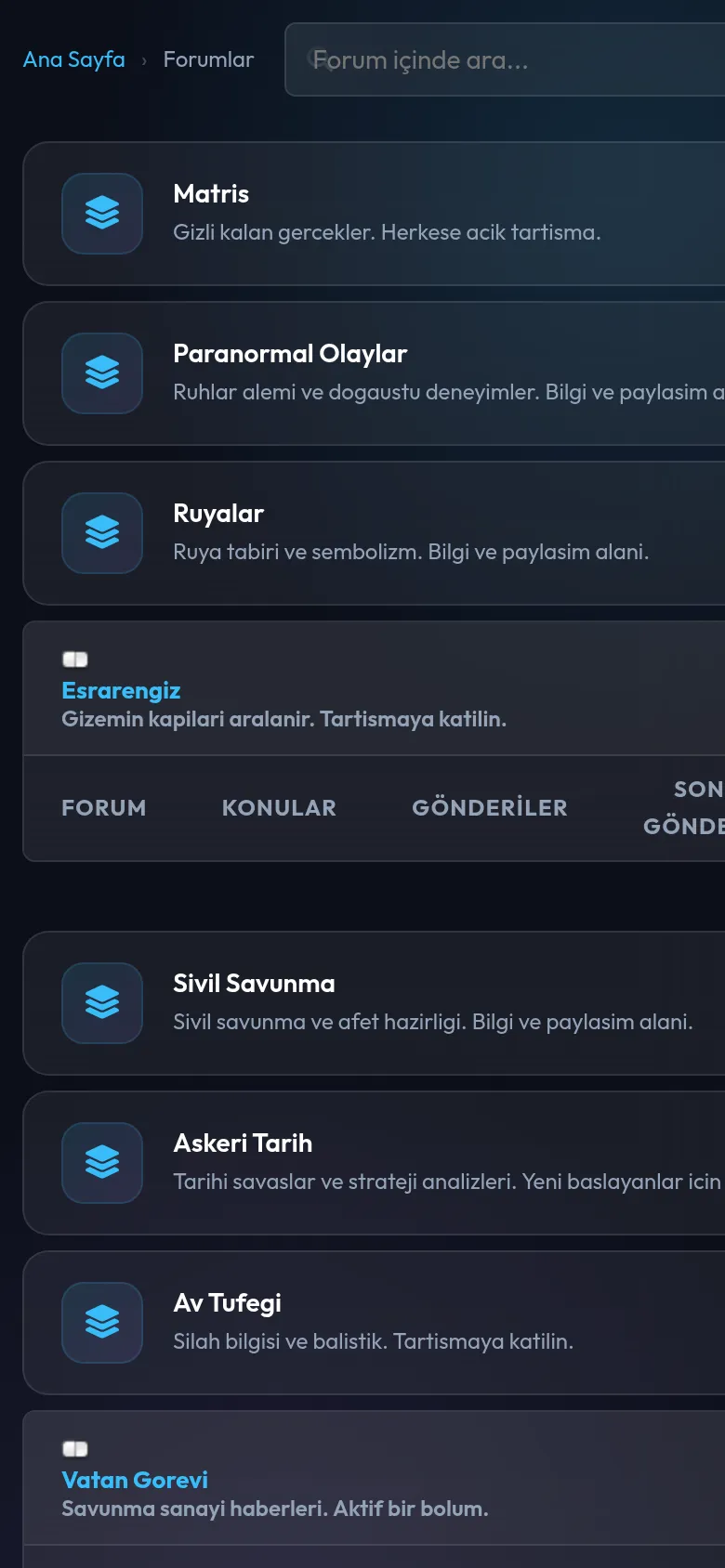Click the Askeri Tarih forum icon
725x1568 pixels.
(x=102, y=1163)
